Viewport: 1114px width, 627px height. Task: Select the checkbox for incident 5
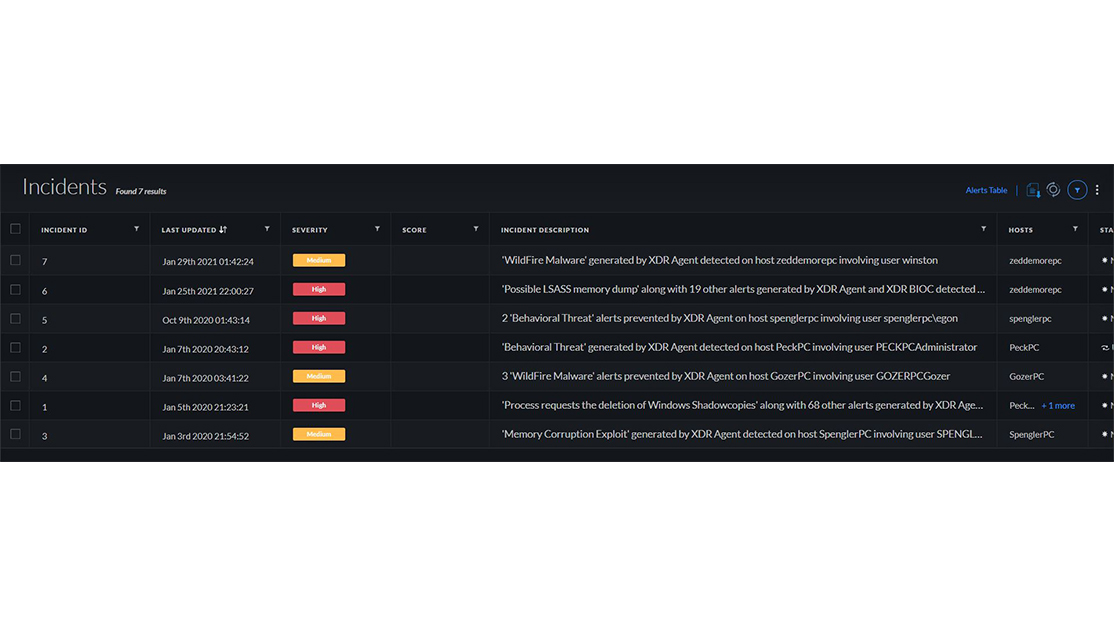pyautogui.click(x=15, y=318)
